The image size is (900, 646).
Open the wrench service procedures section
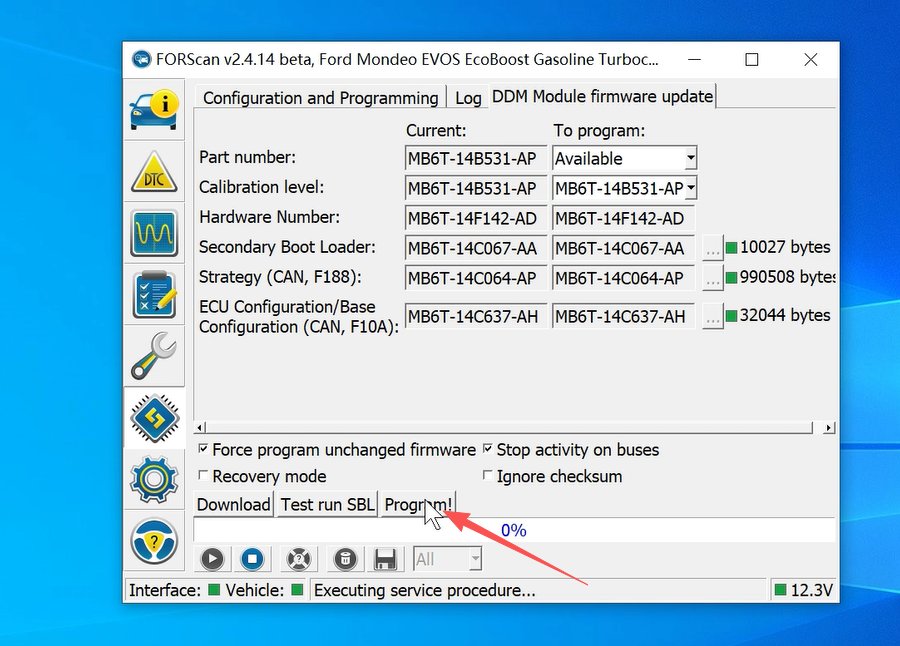point(154,356)
